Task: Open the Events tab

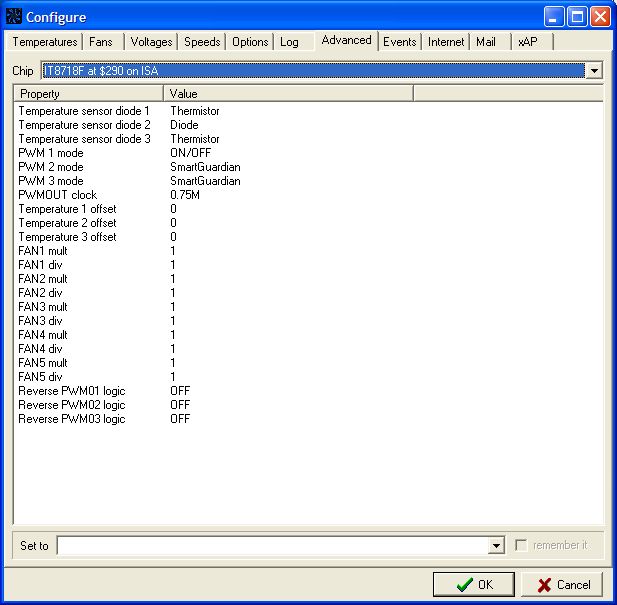Action: click(x=399, y=42)
